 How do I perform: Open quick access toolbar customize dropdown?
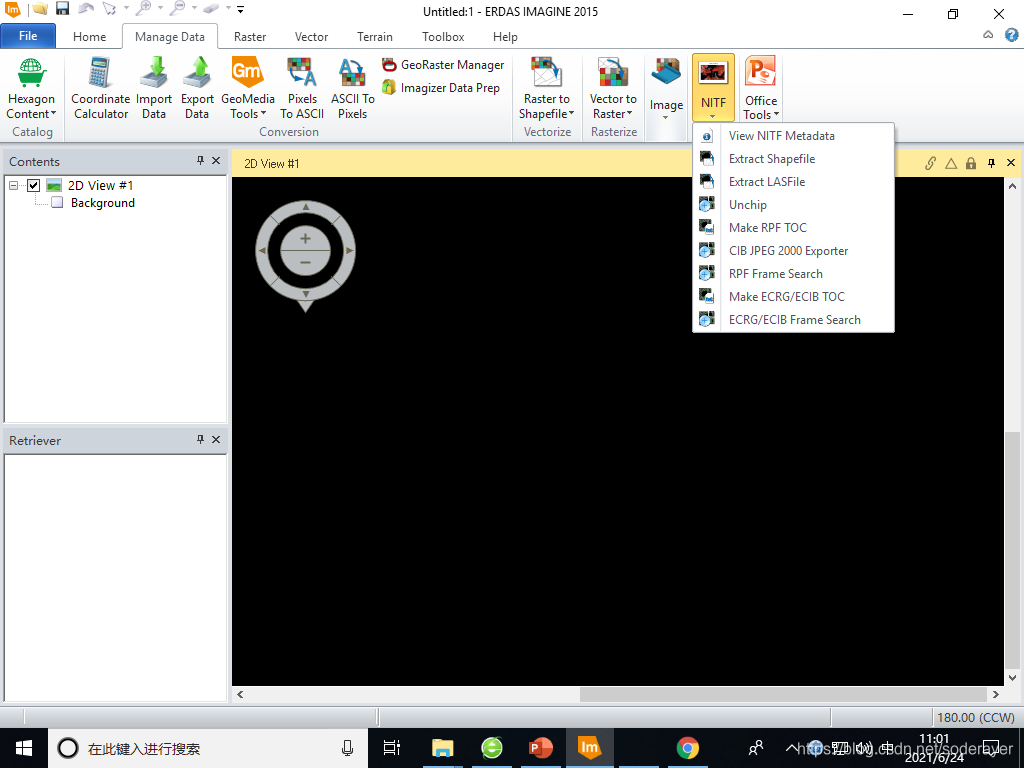tap(240, 9)
